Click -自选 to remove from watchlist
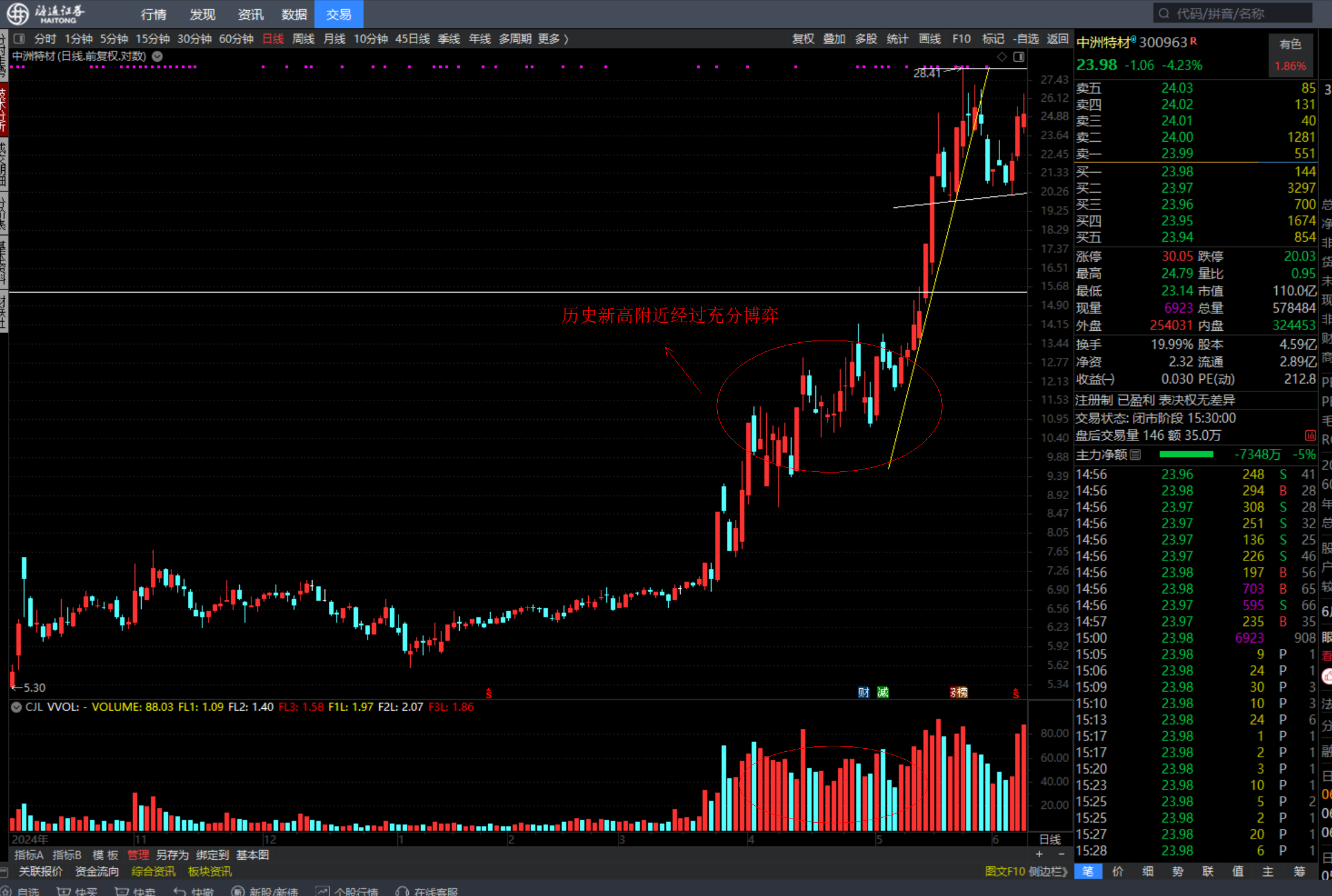Screen dimensions: 1332x896 coord(1026,39)
